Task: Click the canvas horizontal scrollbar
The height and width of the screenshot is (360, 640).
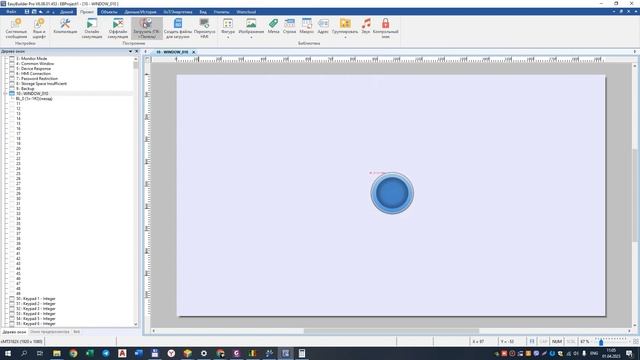Action: (x=391, y=331)
